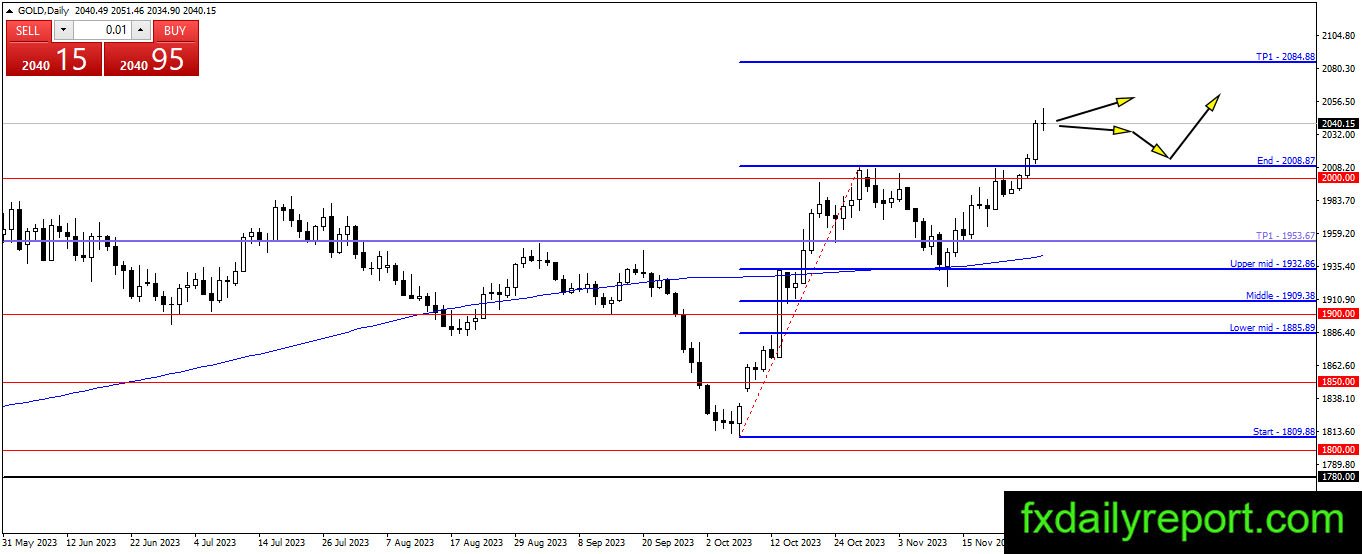Select the TP1 - 2084.88 line label
Screen dimensions: 1362x554
tap(1285, 57)
